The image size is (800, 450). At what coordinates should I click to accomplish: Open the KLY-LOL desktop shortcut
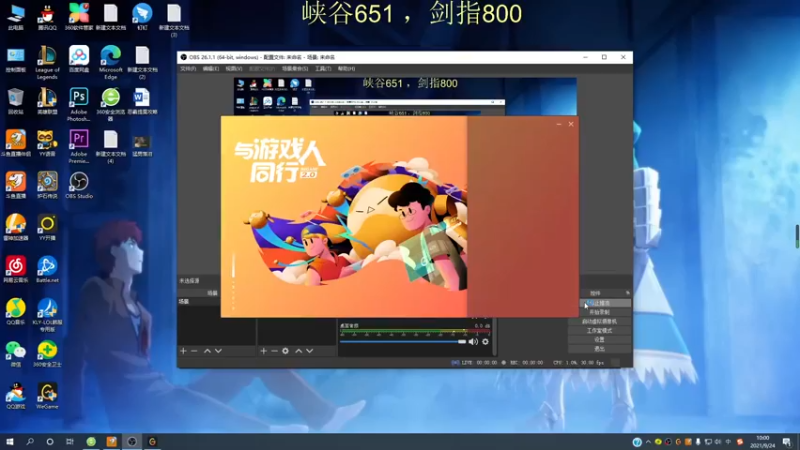click(x=47, y=315)
